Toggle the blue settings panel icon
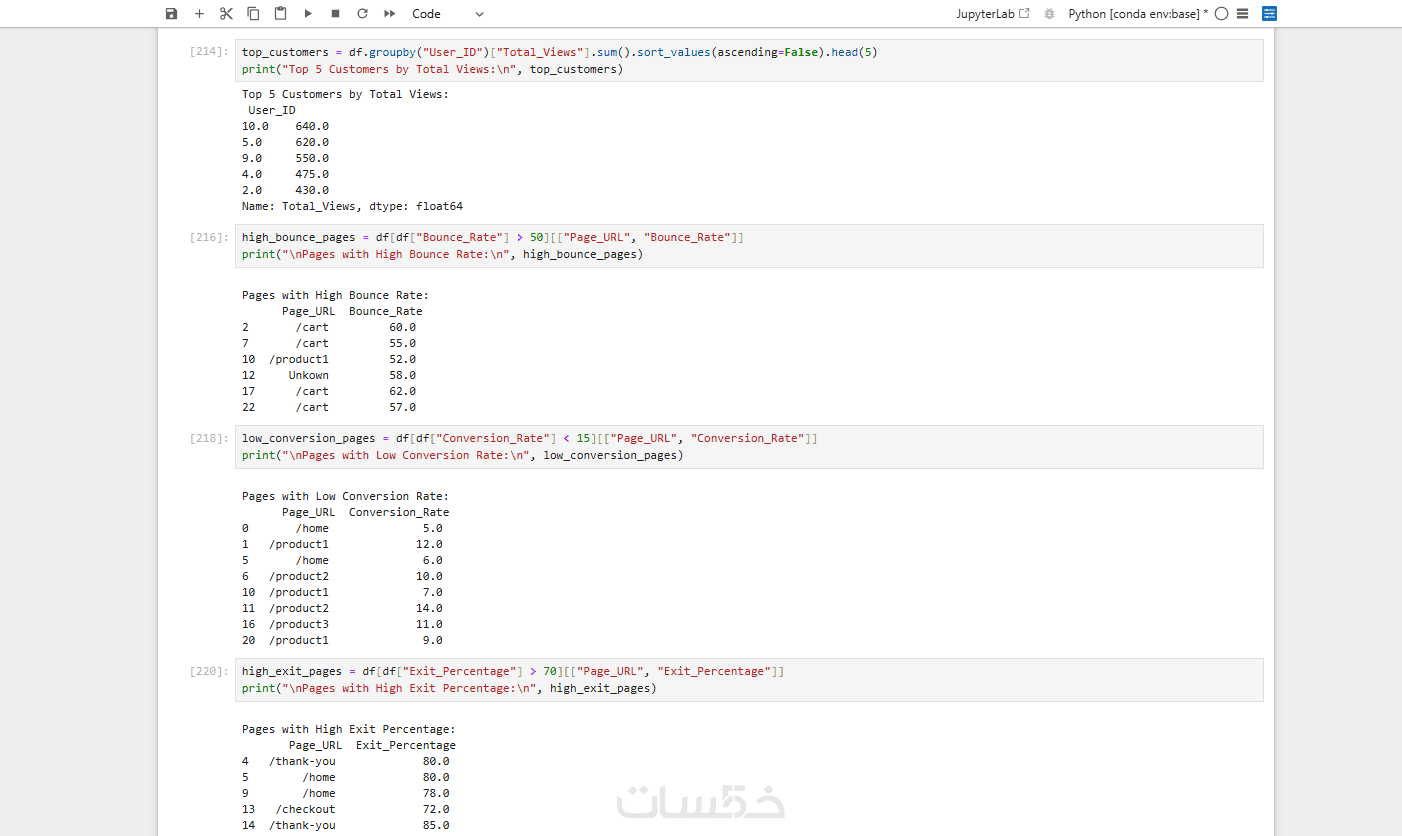 [x=1270, y=14]
